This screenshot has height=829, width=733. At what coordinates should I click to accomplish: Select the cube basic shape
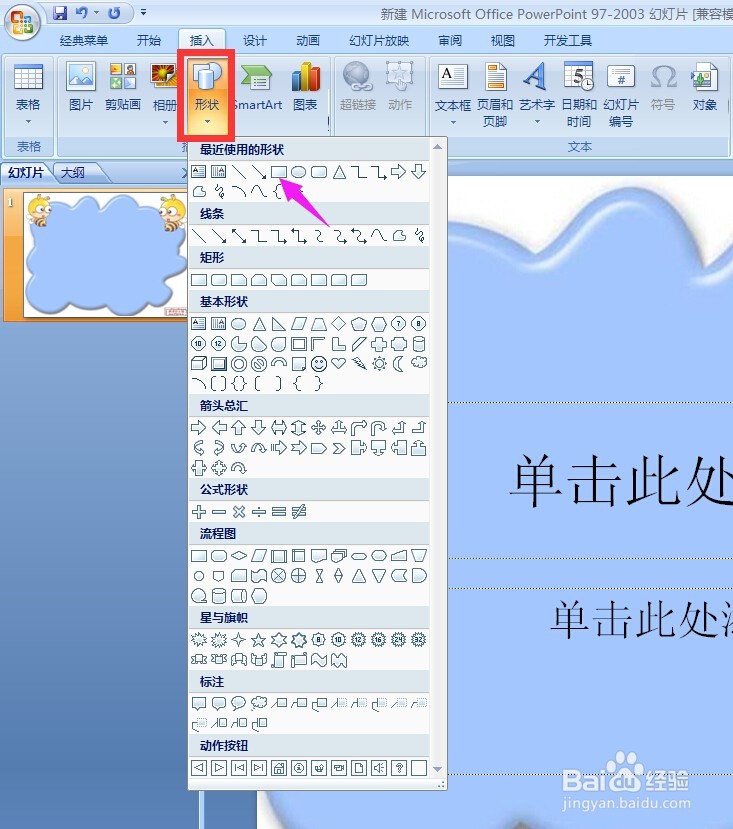click(x=199, y=363)
